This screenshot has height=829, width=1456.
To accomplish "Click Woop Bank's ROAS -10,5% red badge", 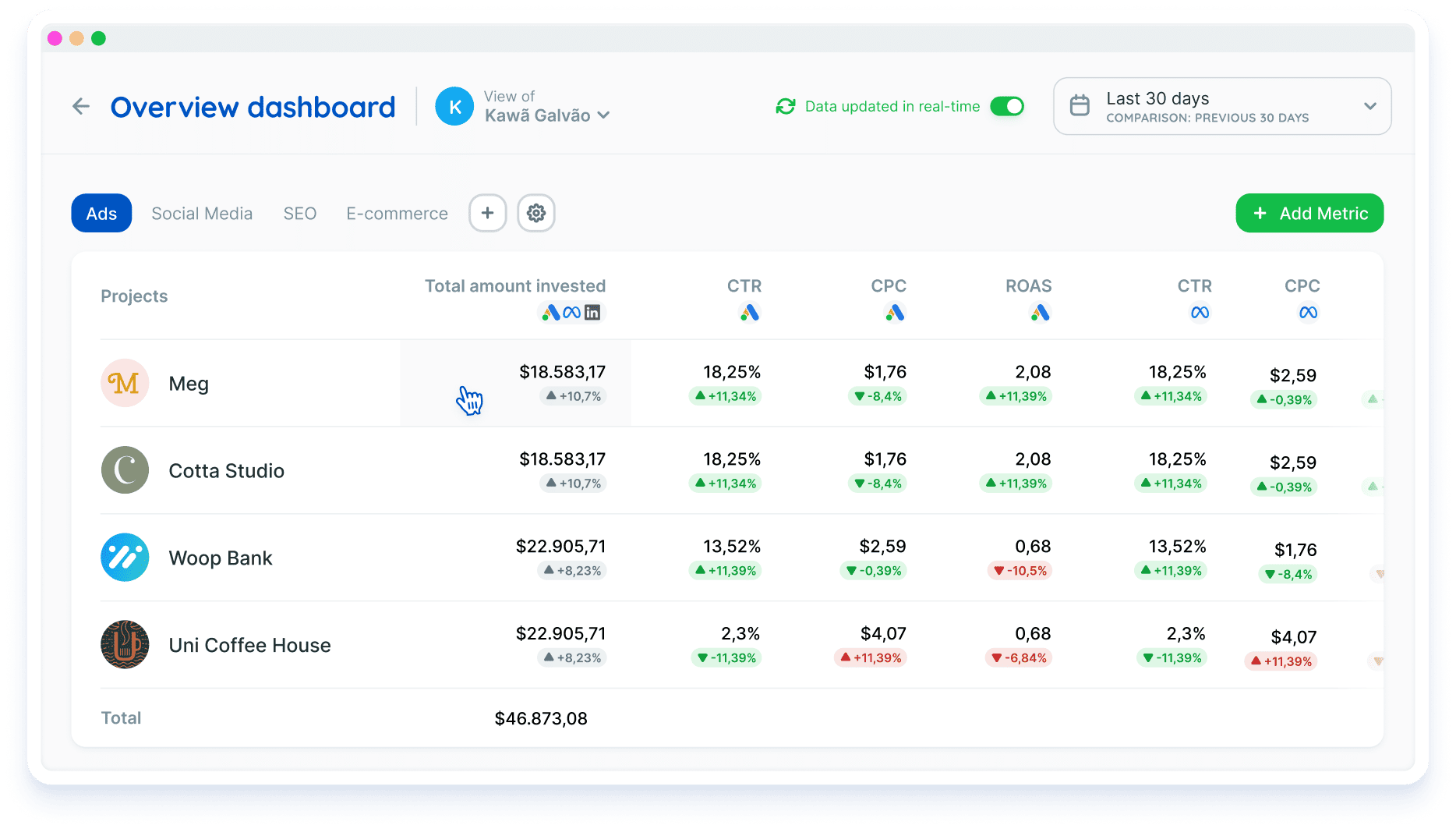I will 1020,571.
